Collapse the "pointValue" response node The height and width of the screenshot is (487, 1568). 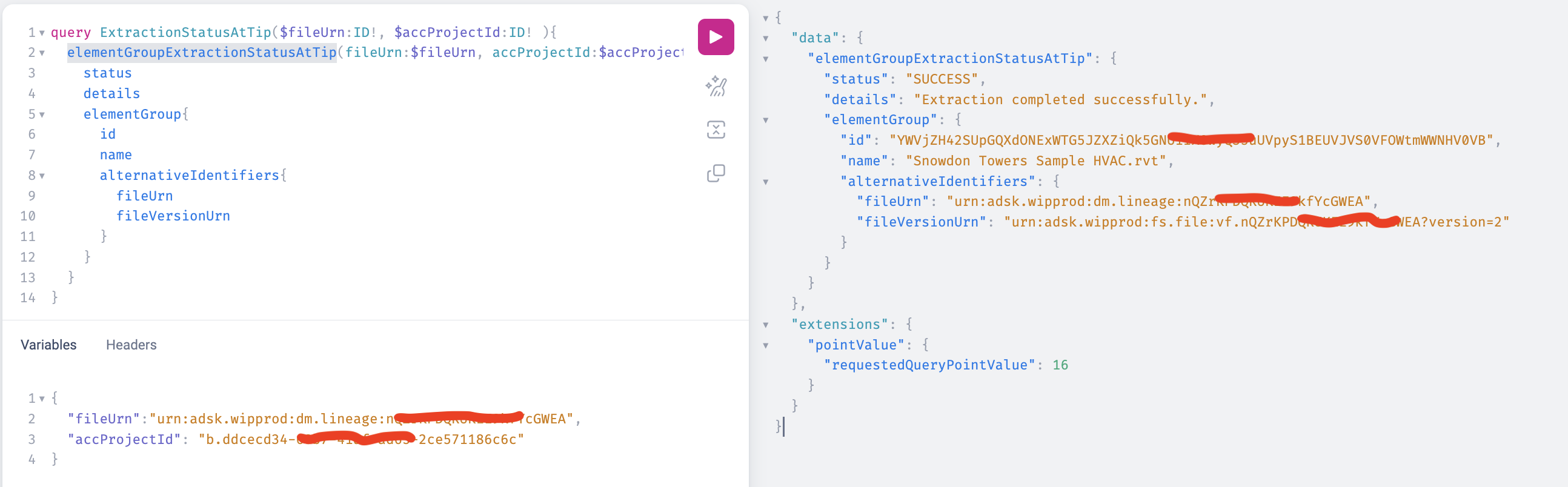[x=766, y=346]
